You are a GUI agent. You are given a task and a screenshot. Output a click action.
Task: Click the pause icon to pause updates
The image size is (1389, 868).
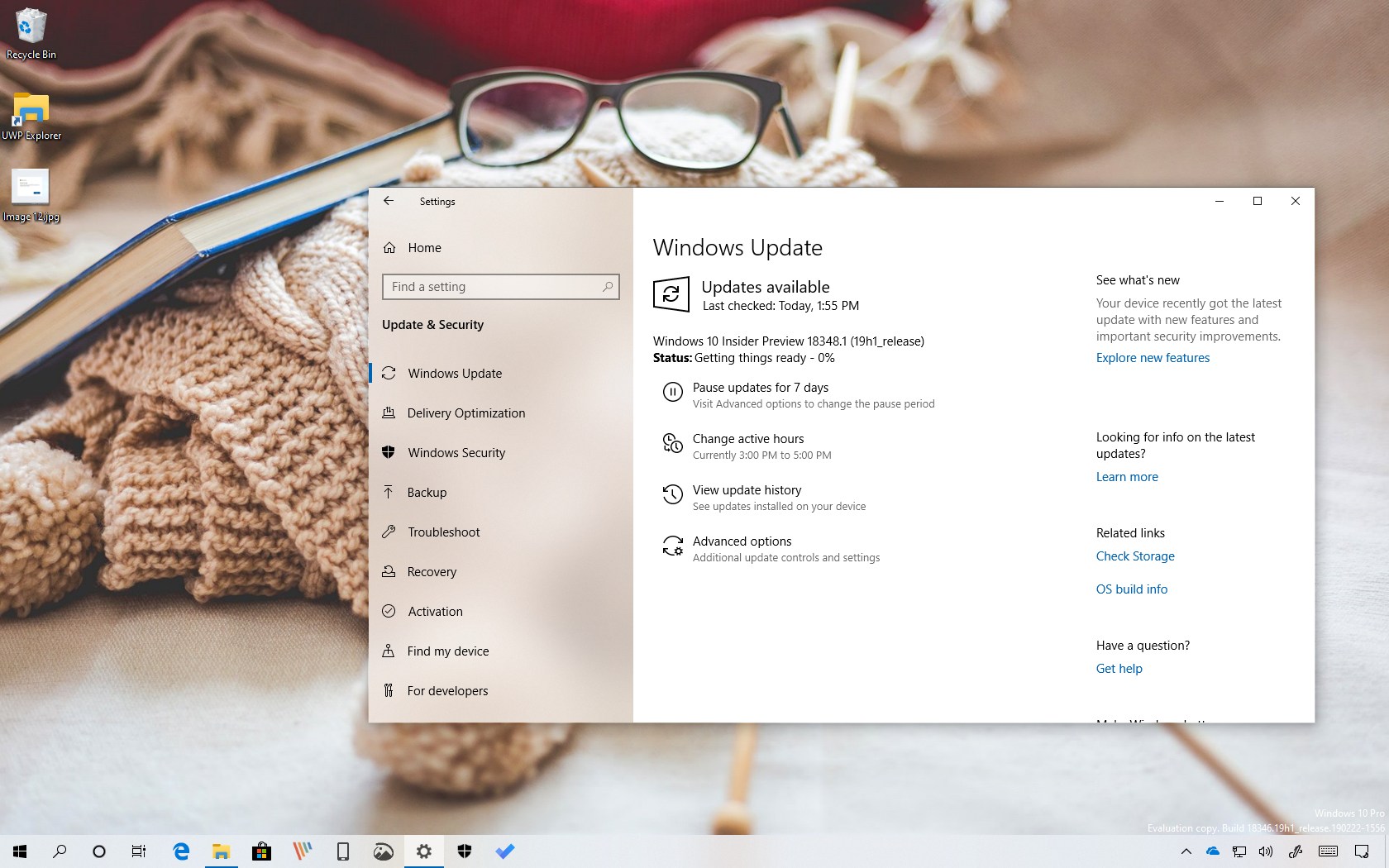[x=672, y=393]
